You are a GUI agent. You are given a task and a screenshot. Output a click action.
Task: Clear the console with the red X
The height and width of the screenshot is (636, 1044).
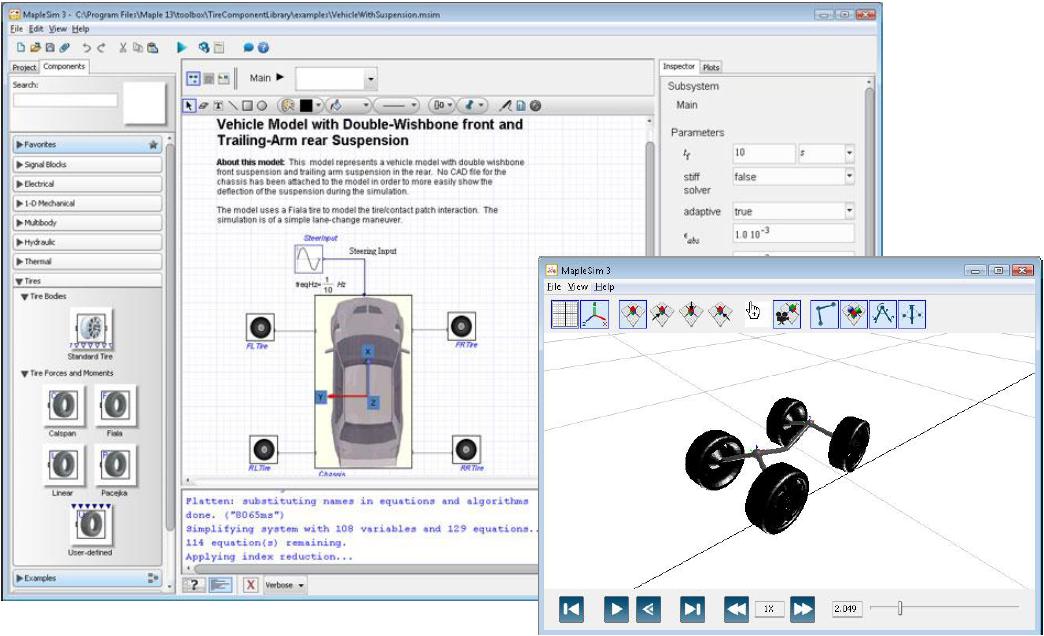(x=250, y=586)
